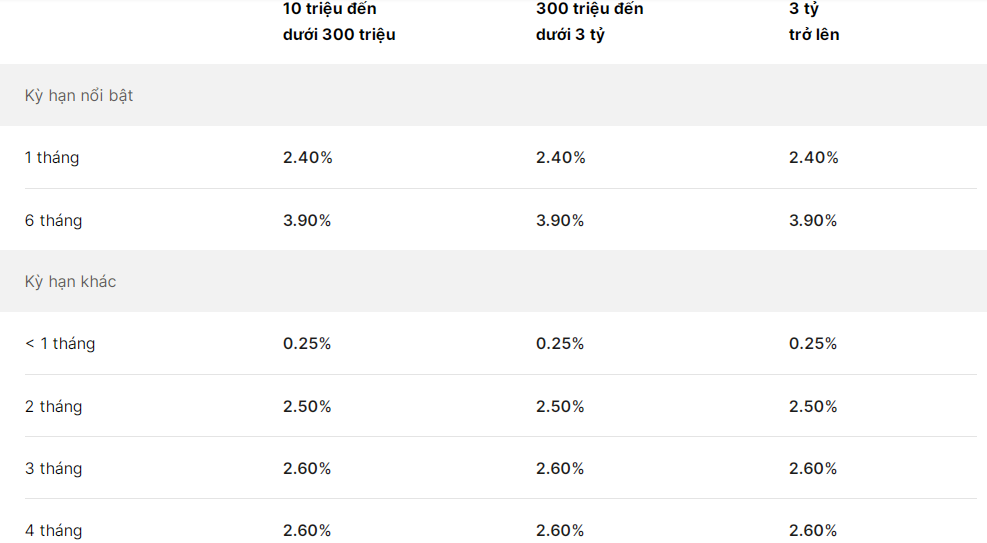This screenshot has width=987, height=543.
Task: Select 2 tháng rate for 10–300 triệu
Action: 307,407
